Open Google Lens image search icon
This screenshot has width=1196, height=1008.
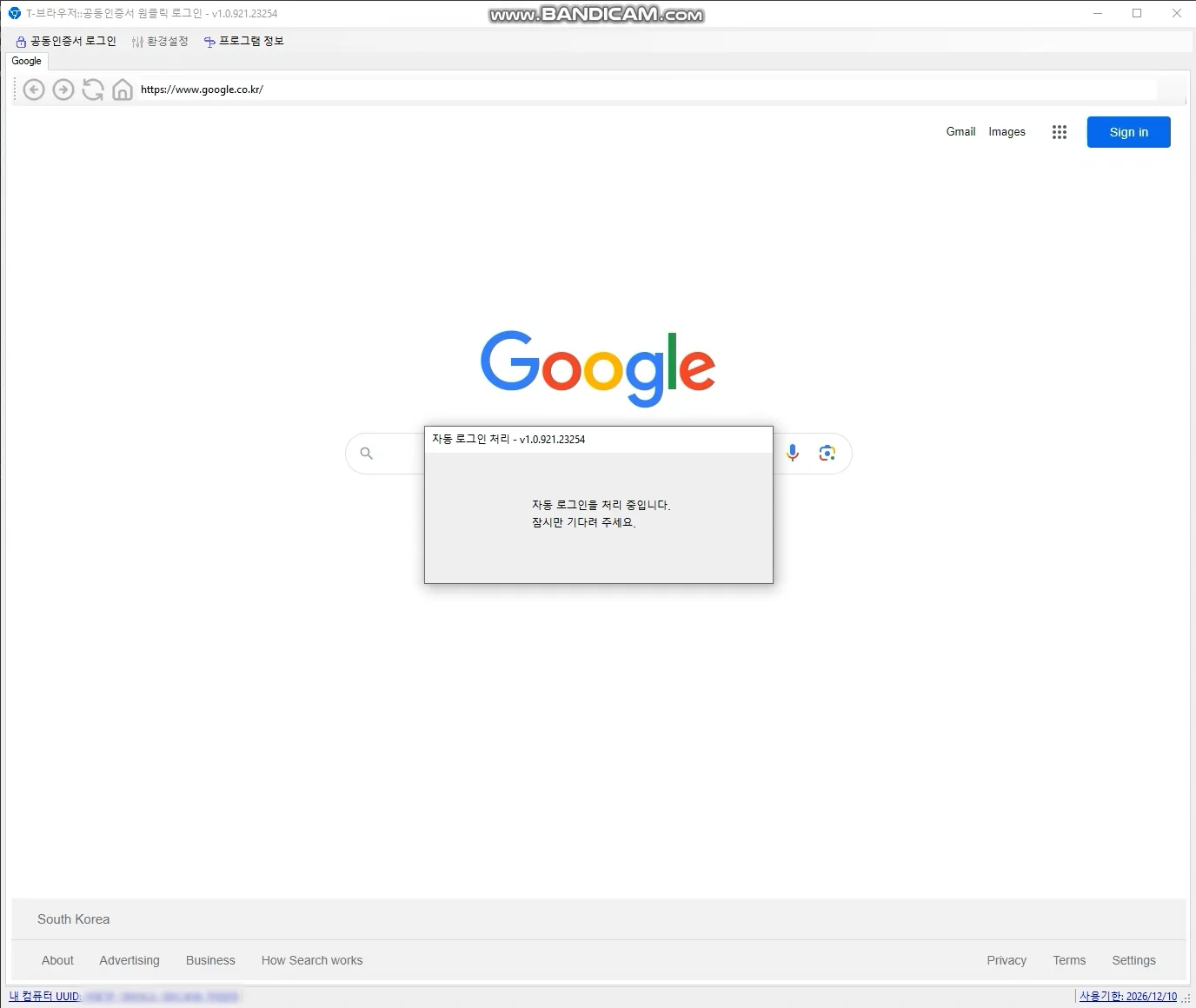pyautogui.click(x=827, y=453)
